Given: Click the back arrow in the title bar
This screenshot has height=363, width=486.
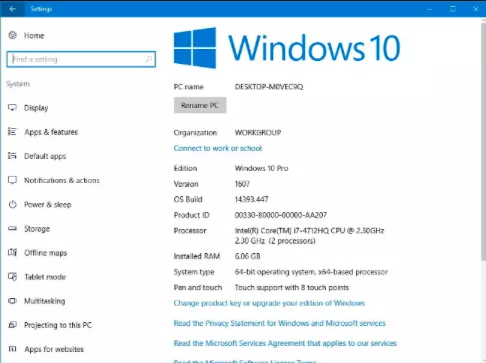Looking at the screenshot, I should [13, 9].
